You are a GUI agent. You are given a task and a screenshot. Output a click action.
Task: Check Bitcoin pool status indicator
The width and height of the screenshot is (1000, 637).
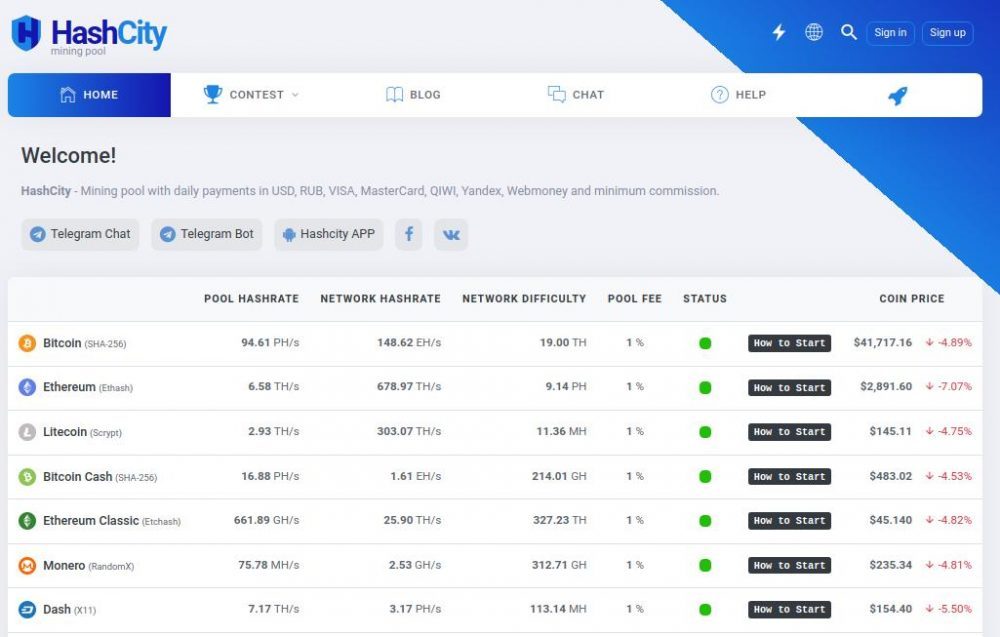coord(704,342)
